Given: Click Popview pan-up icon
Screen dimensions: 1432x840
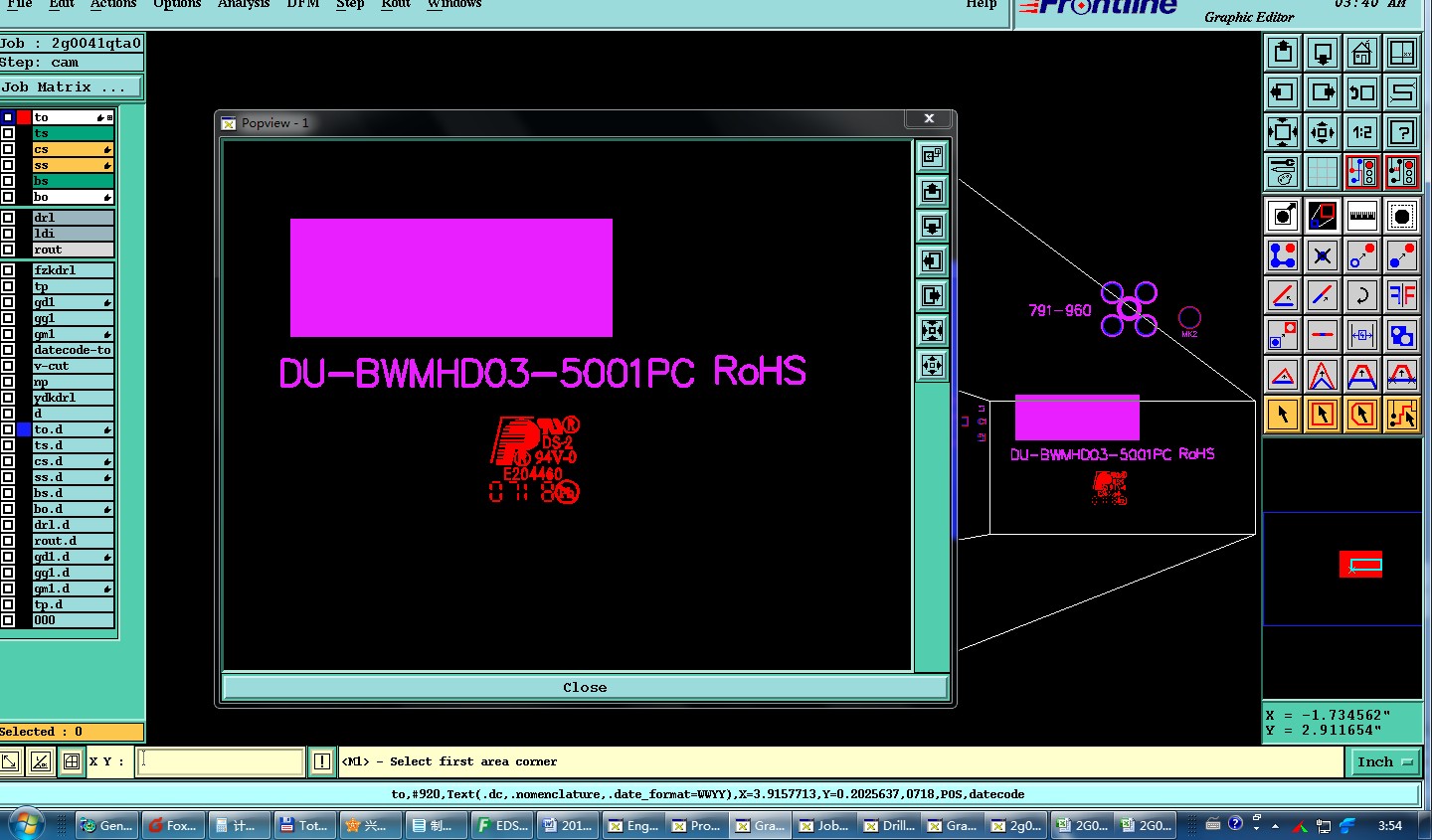Looking at the screenshot, I should [x=932, y=191].
